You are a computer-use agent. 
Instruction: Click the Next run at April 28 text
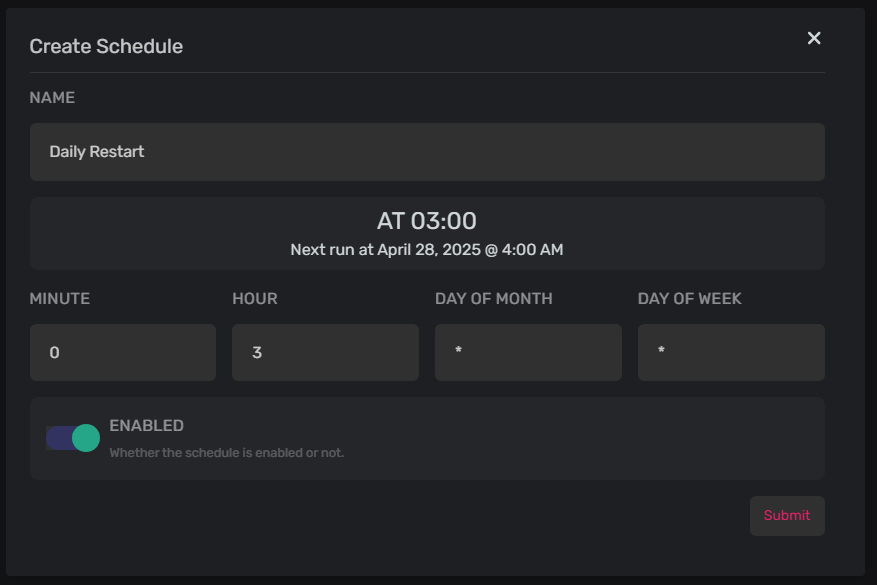click(x=427, y=249)
